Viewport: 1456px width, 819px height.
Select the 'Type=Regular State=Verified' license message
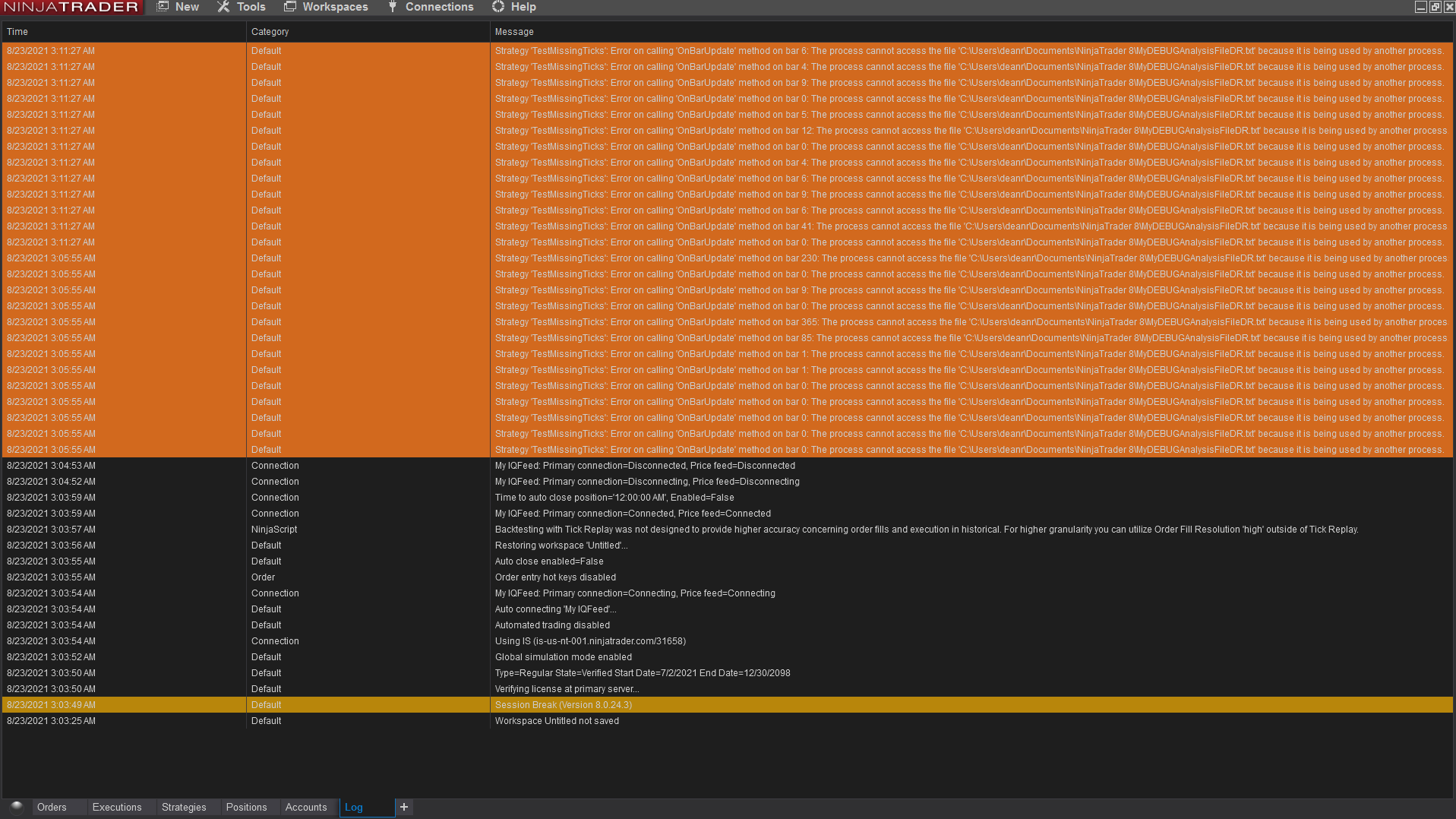[643, 673]
